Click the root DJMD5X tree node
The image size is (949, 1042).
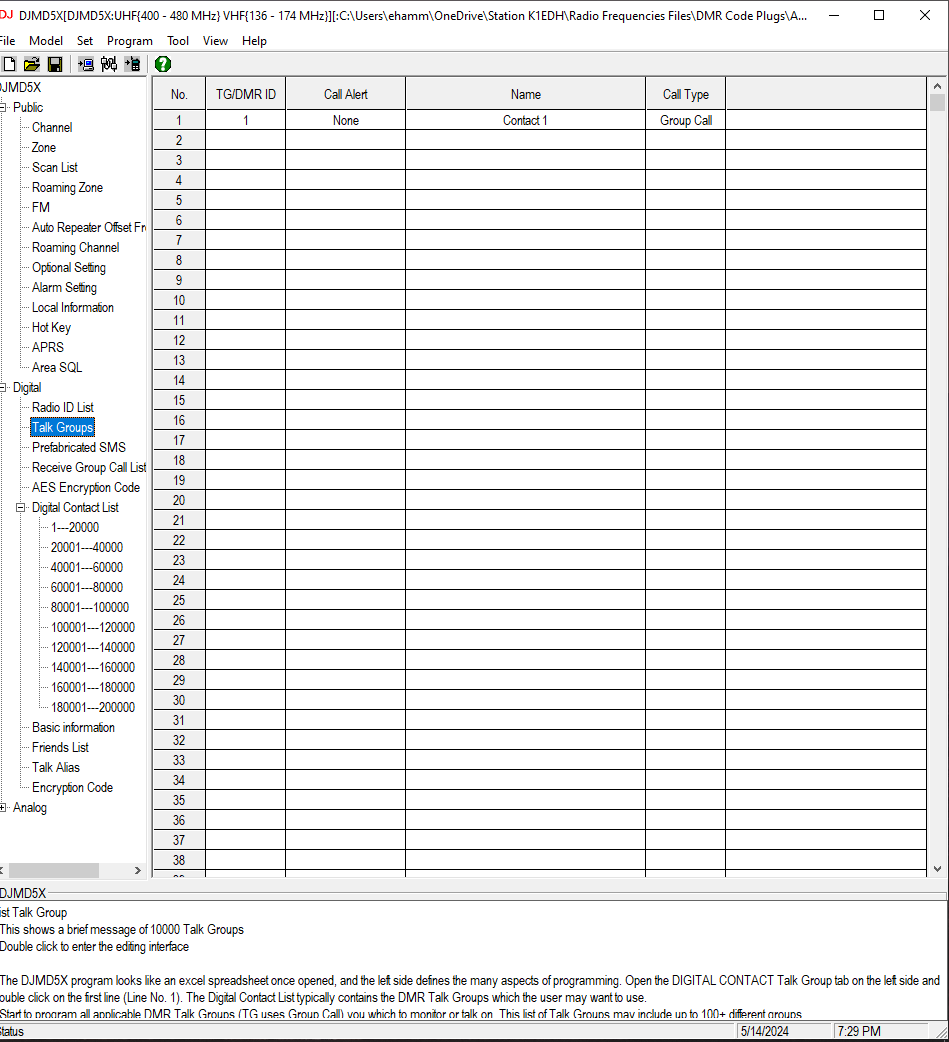pyautogui.click(x=21, y=87)
